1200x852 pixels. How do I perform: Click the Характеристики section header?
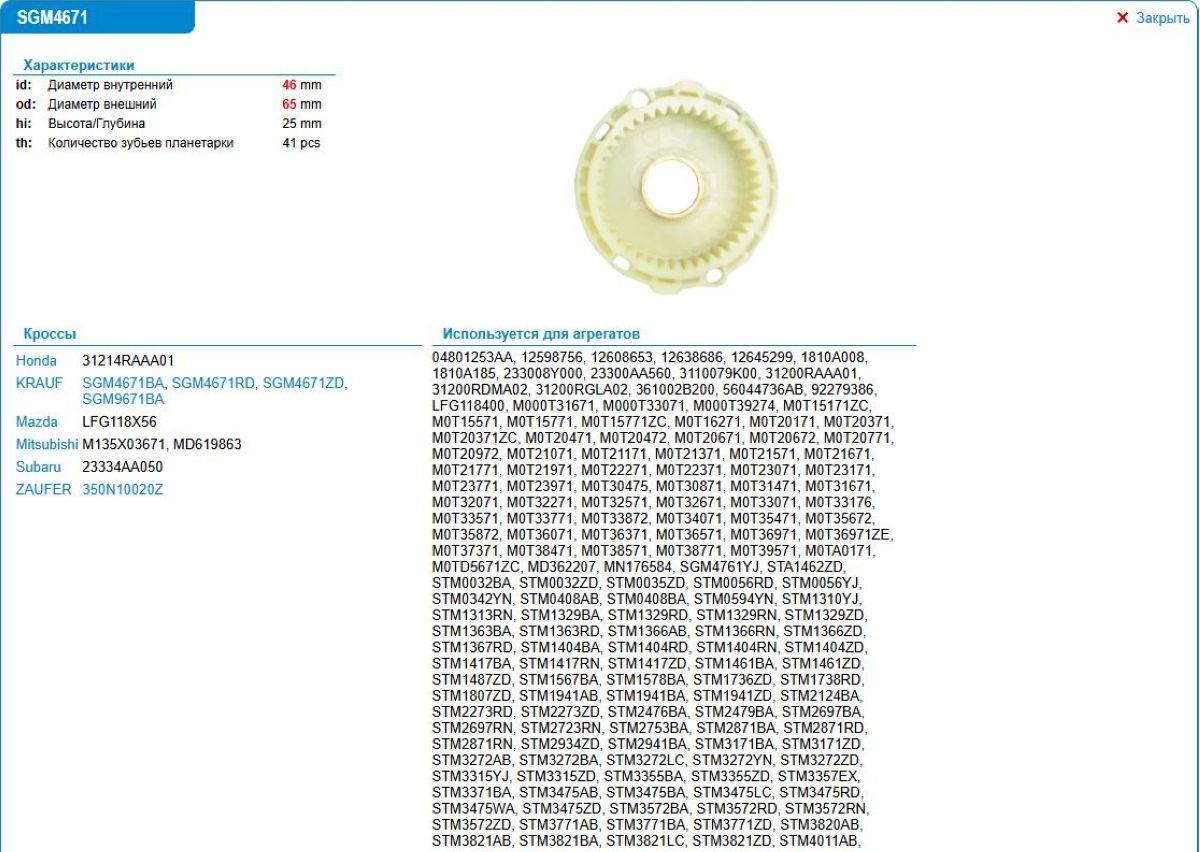coord(78,65)
